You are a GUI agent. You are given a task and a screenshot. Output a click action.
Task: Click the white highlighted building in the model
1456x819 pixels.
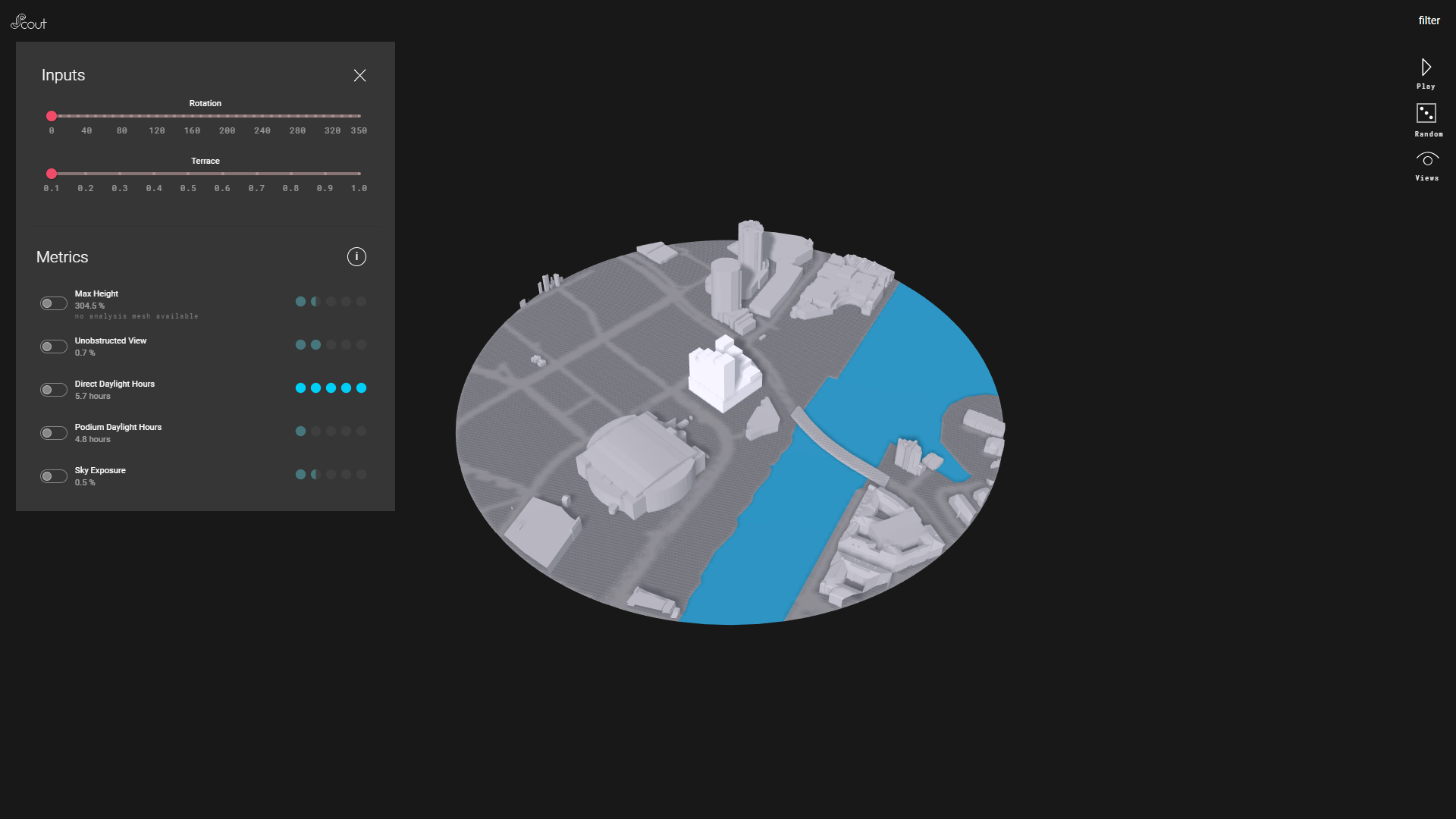click(x=723, y=377)
